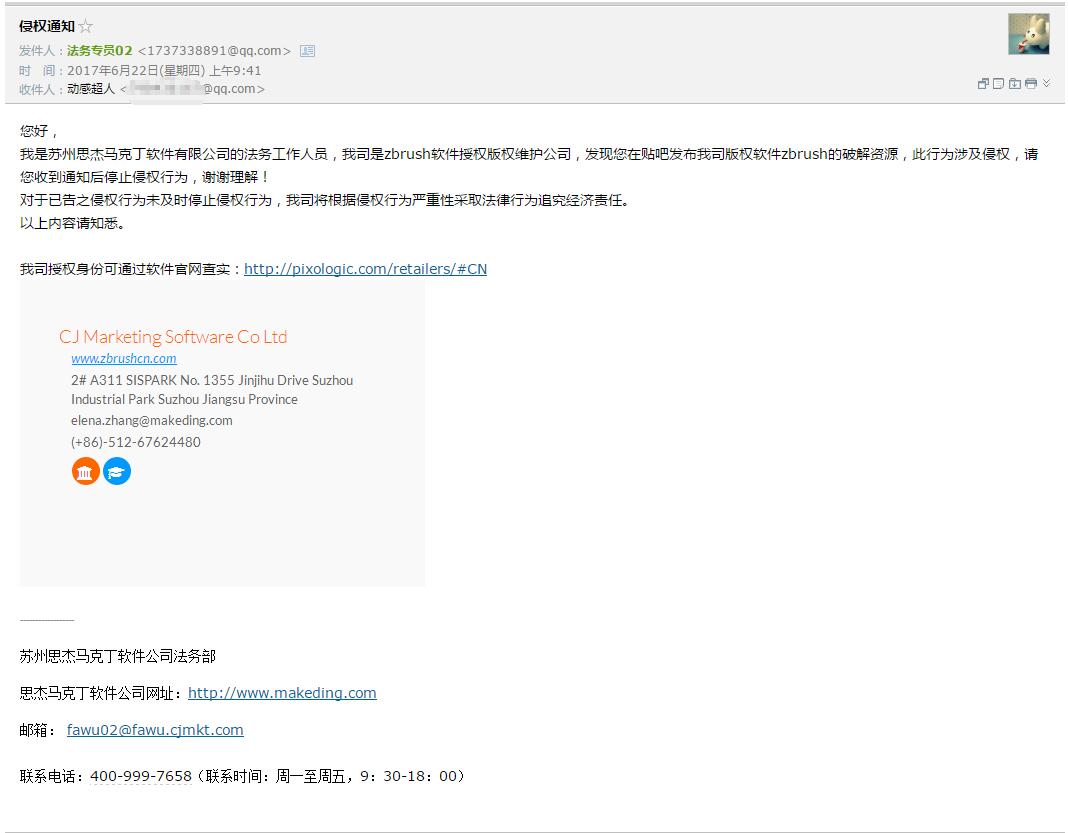Image resolution: width=1068 pixels, height=833 pixels.
Task: Click recipient name 动感超人
Action: 91,89
